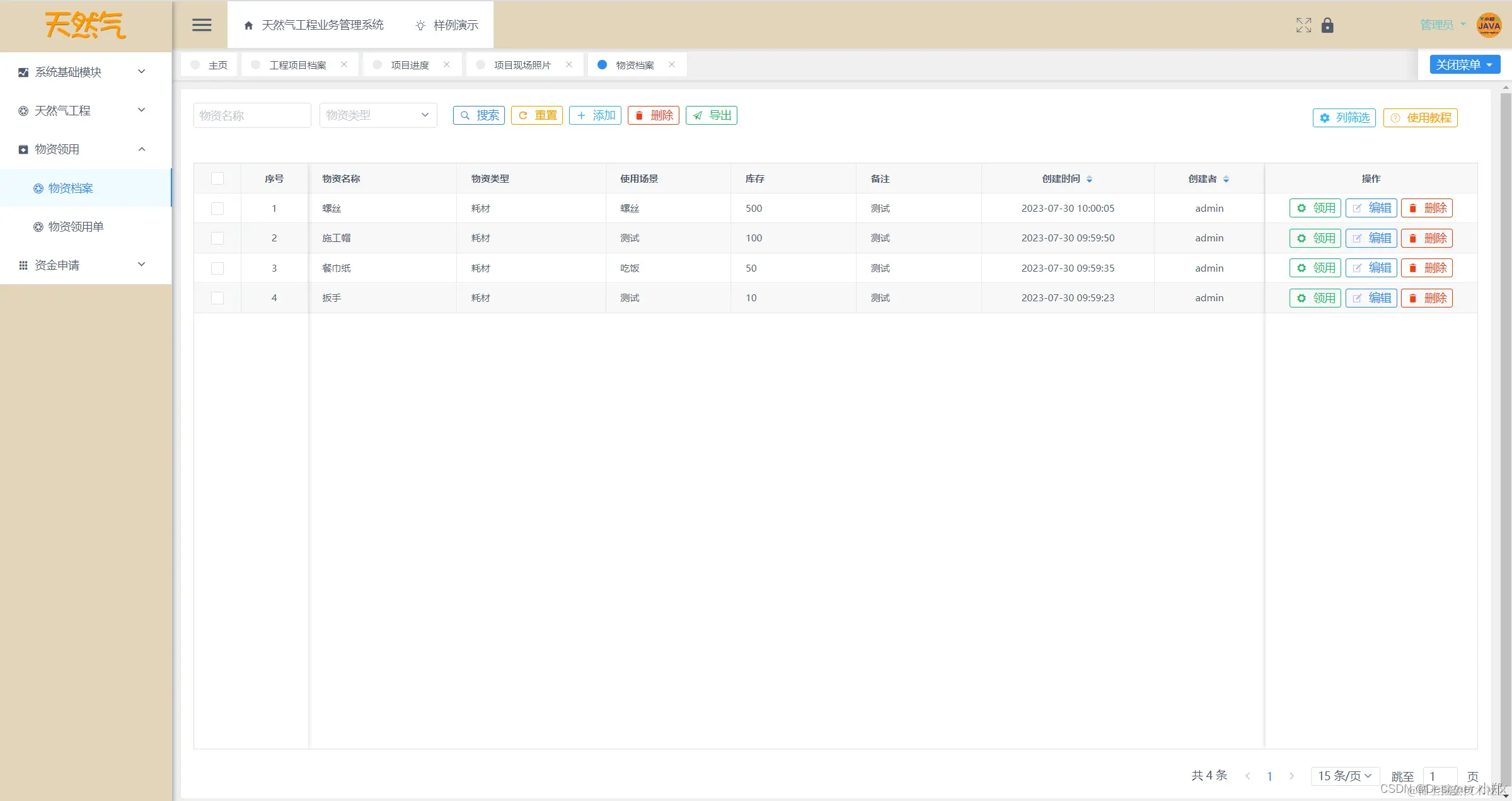Viewport: 1512px width, 801px height.
Task: Click 编辑 button for 施工帽 row
Action: (x=1371, y=238)
